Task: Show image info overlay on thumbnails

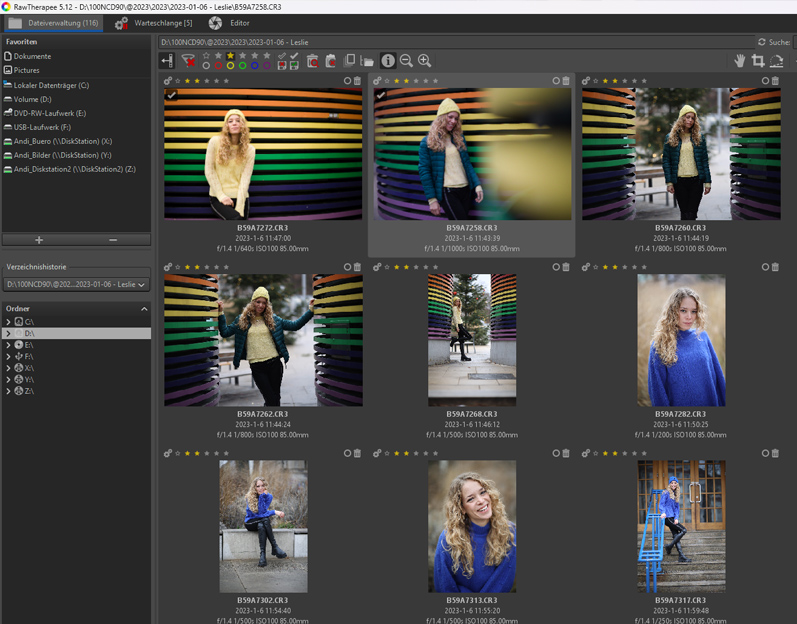Action: coord(388,61)
